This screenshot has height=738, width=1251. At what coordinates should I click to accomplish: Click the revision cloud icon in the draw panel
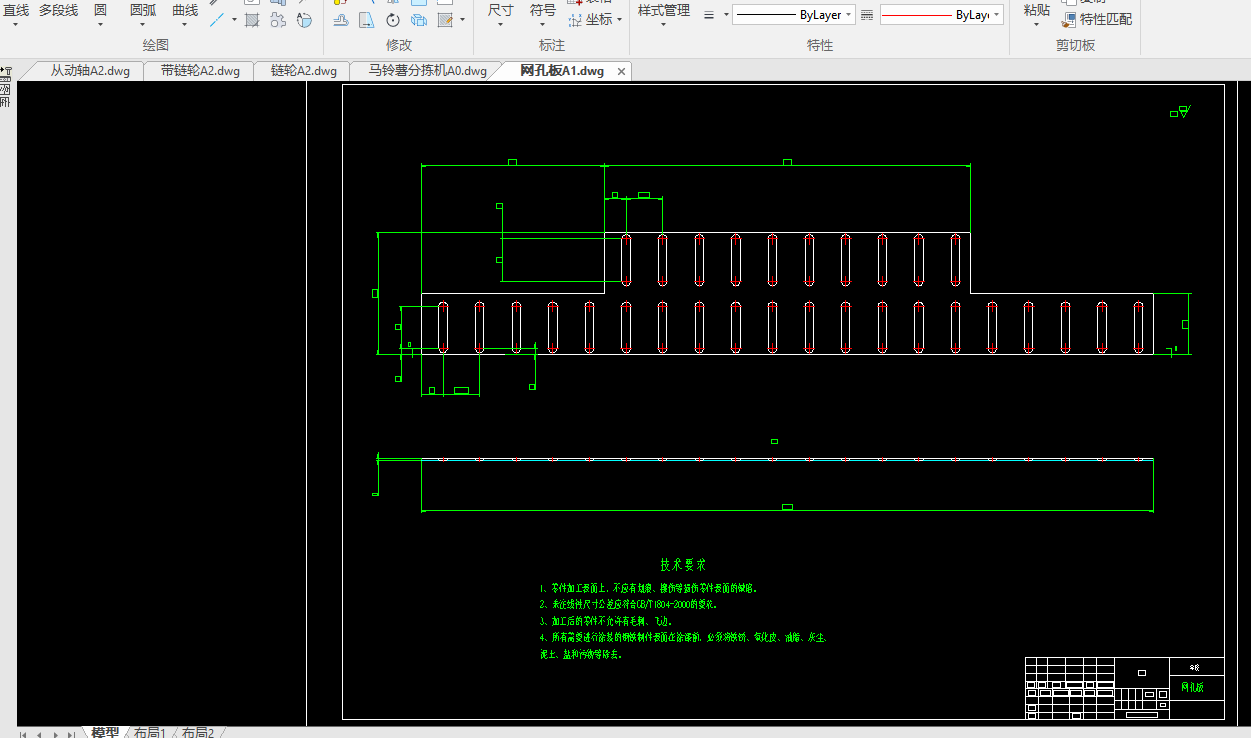point(278,20)
